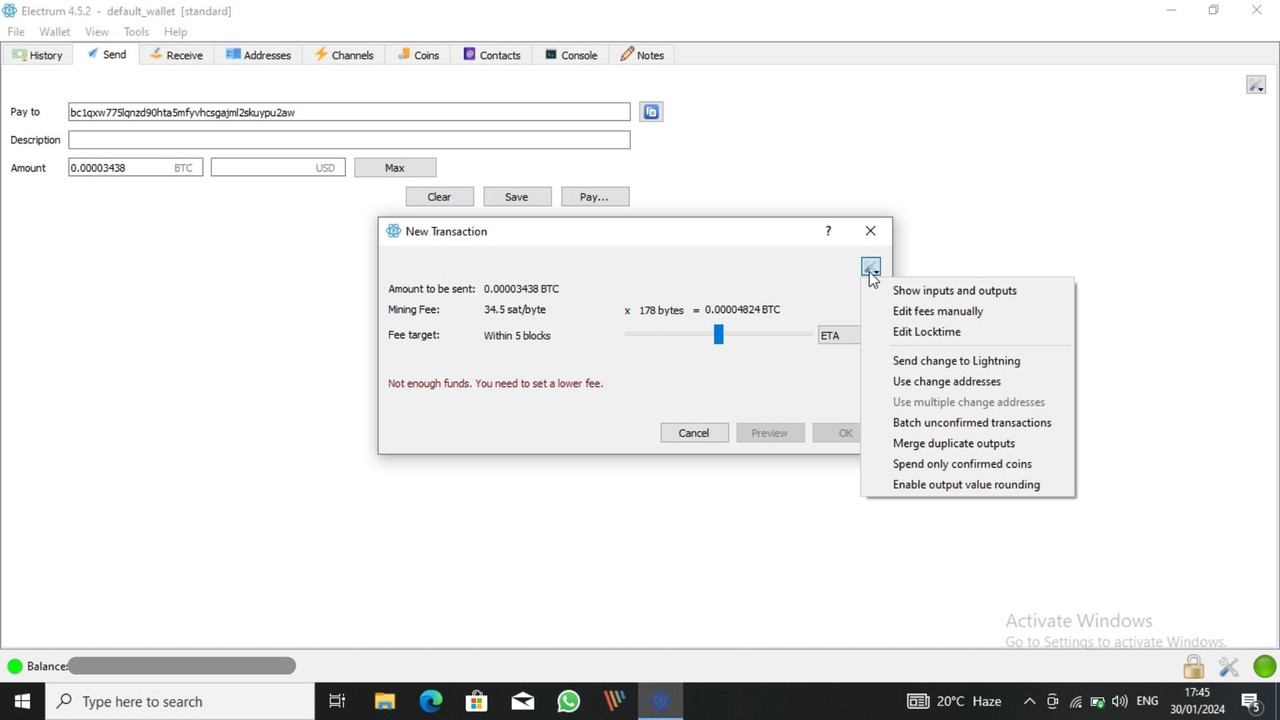Click the Task View icon on taskbar

tap(337, 701)
